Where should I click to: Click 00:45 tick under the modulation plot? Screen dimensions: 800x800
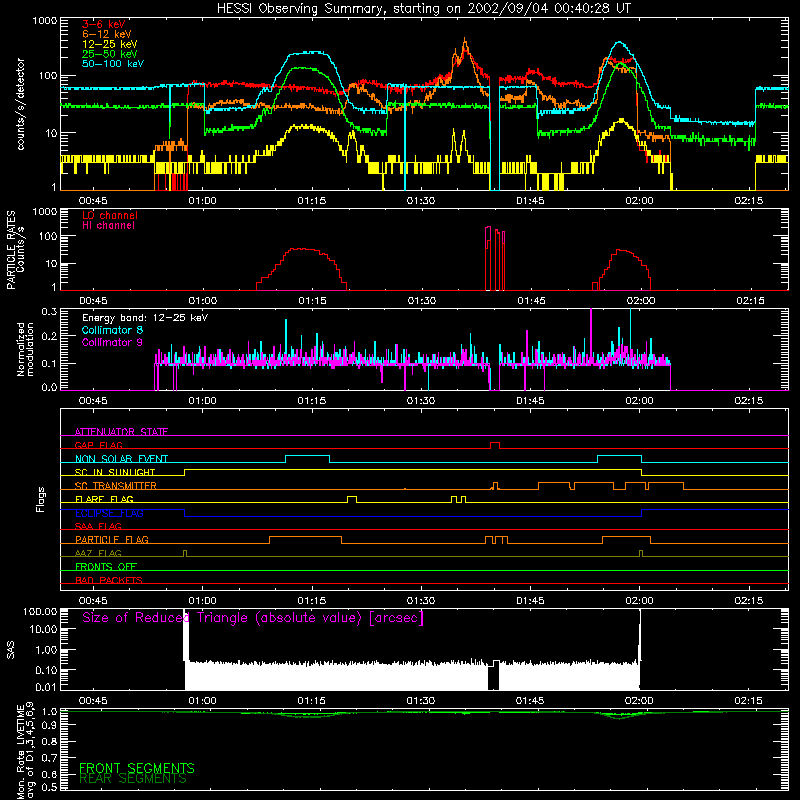pos(93,401)
